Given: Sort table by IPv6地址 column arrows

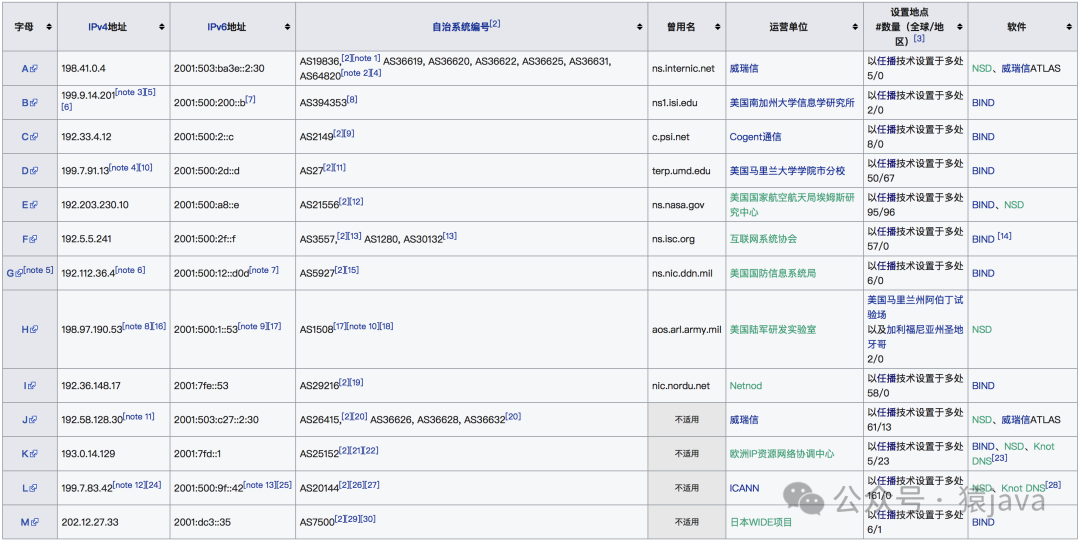Looking at the screenshot, I should click(287, 27).
